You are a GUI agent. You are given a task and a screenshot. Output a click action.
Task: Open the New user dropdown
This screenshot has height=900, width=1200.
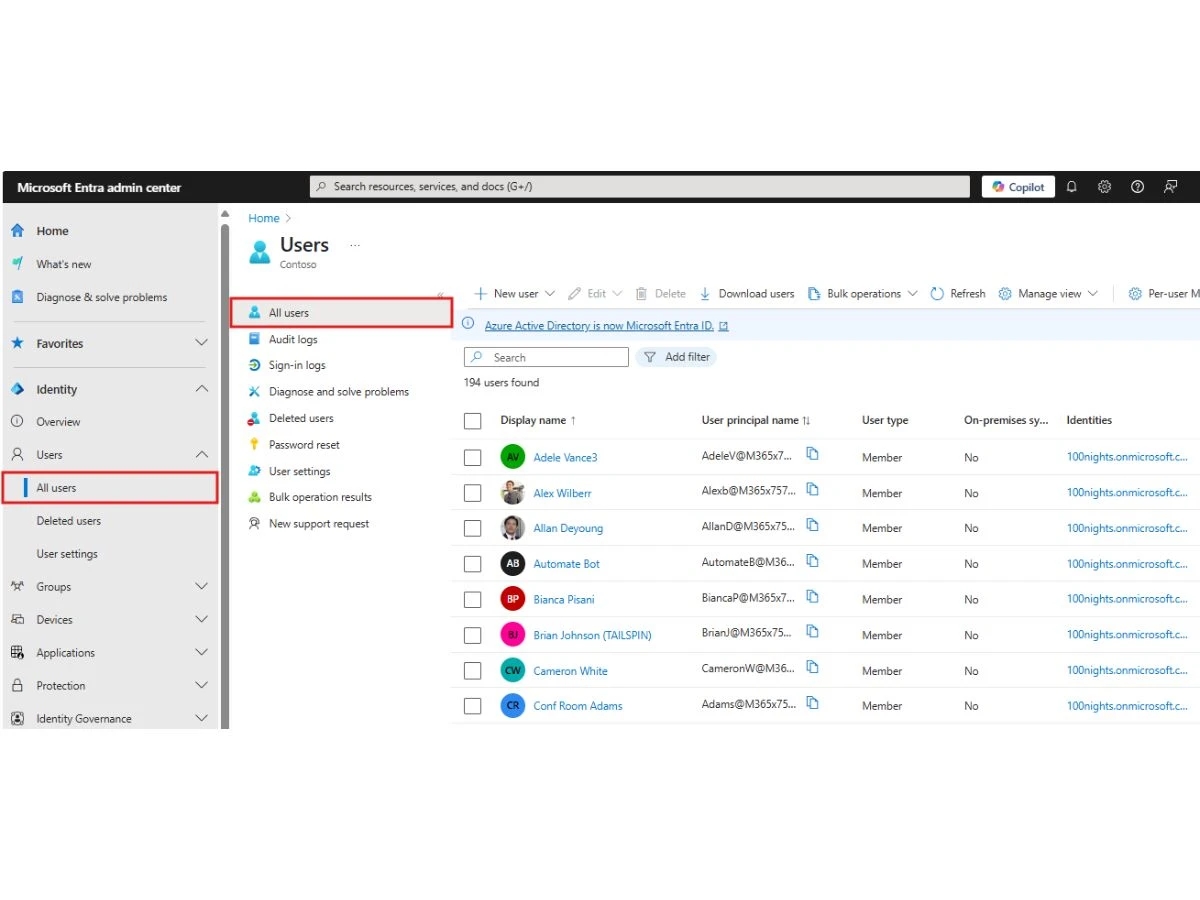tap(514, 294)
